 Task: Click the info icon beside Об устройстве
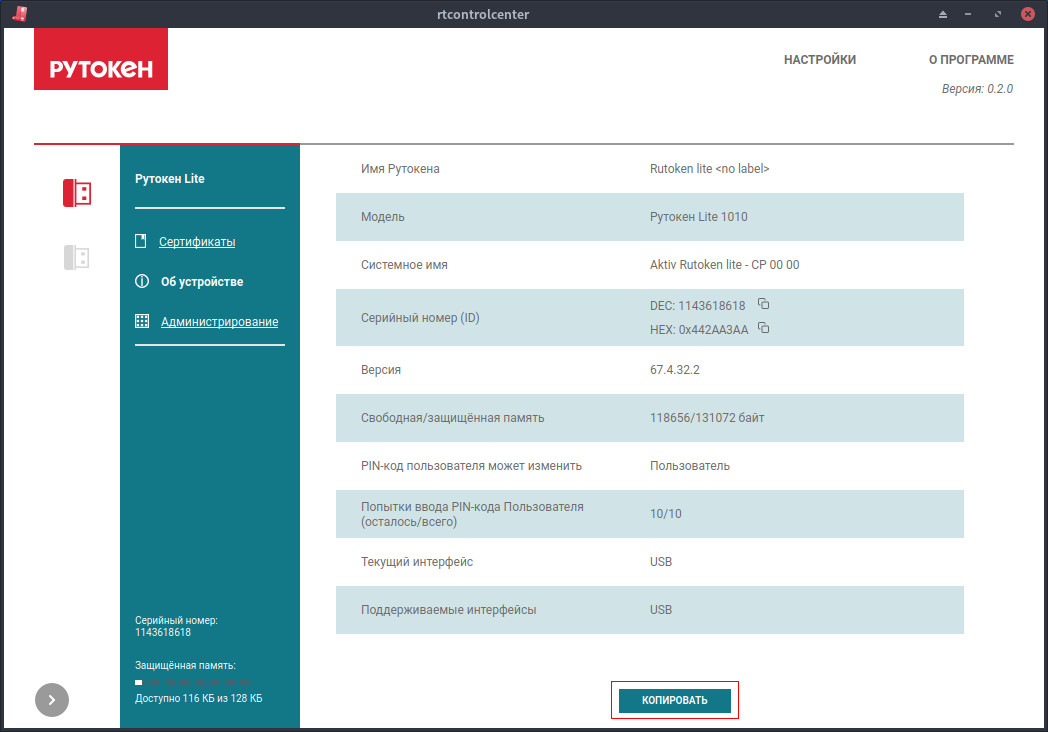[x=142, y=281]
